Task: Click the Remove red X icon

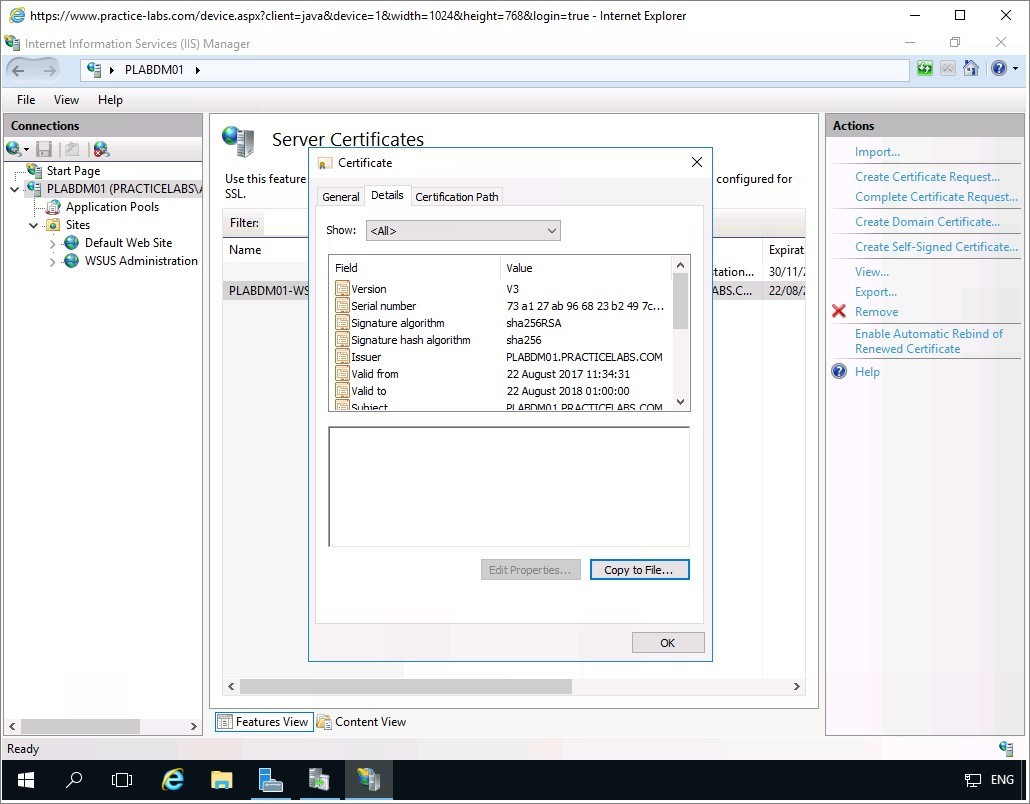Action: [x=839, y=312]
